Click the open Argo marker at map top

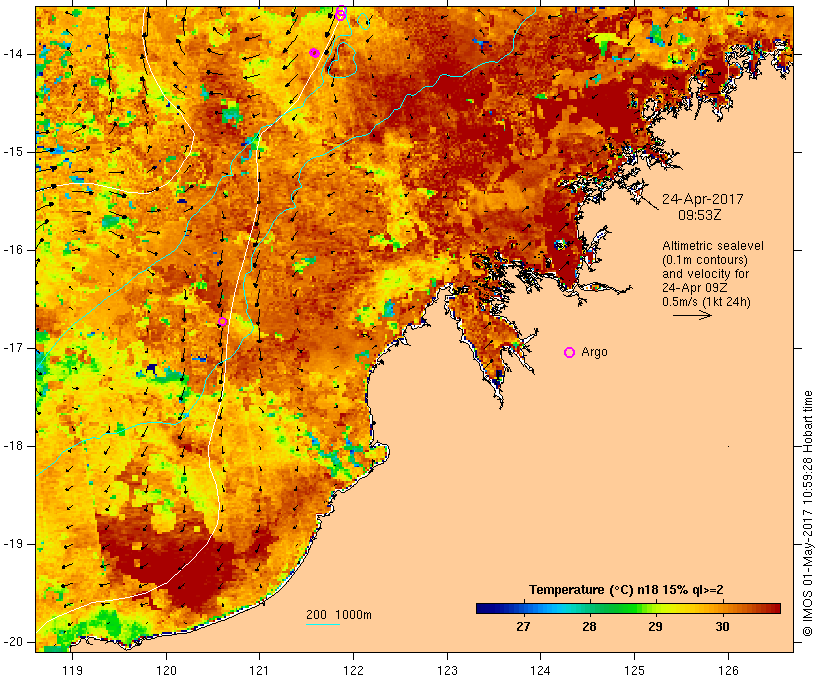341,13
